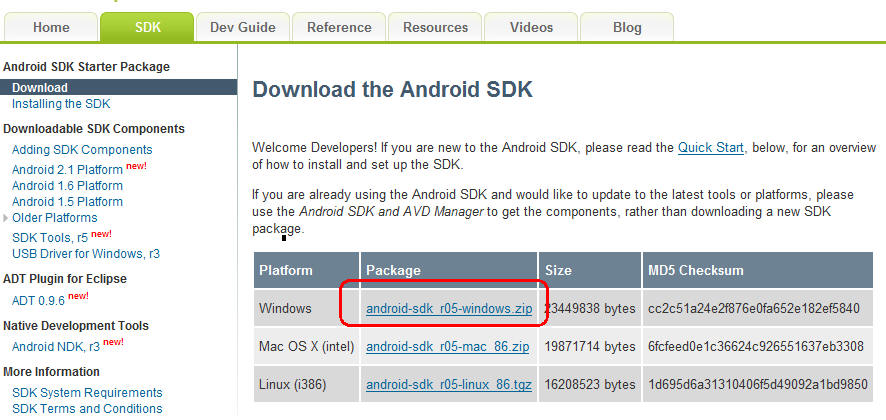Open the Home tab
The width and height of the screenshot is (886, 420).
coord(51,27)
